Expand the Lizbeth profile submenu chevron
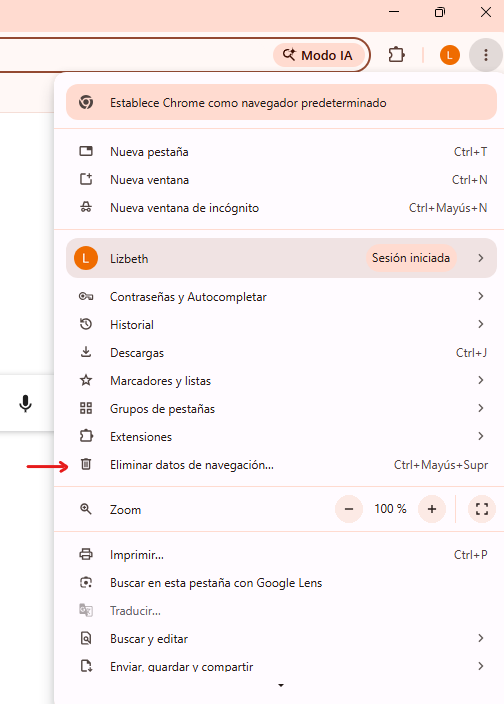Image resolution: width=504 pixels, height=704 pixels. 481,258
